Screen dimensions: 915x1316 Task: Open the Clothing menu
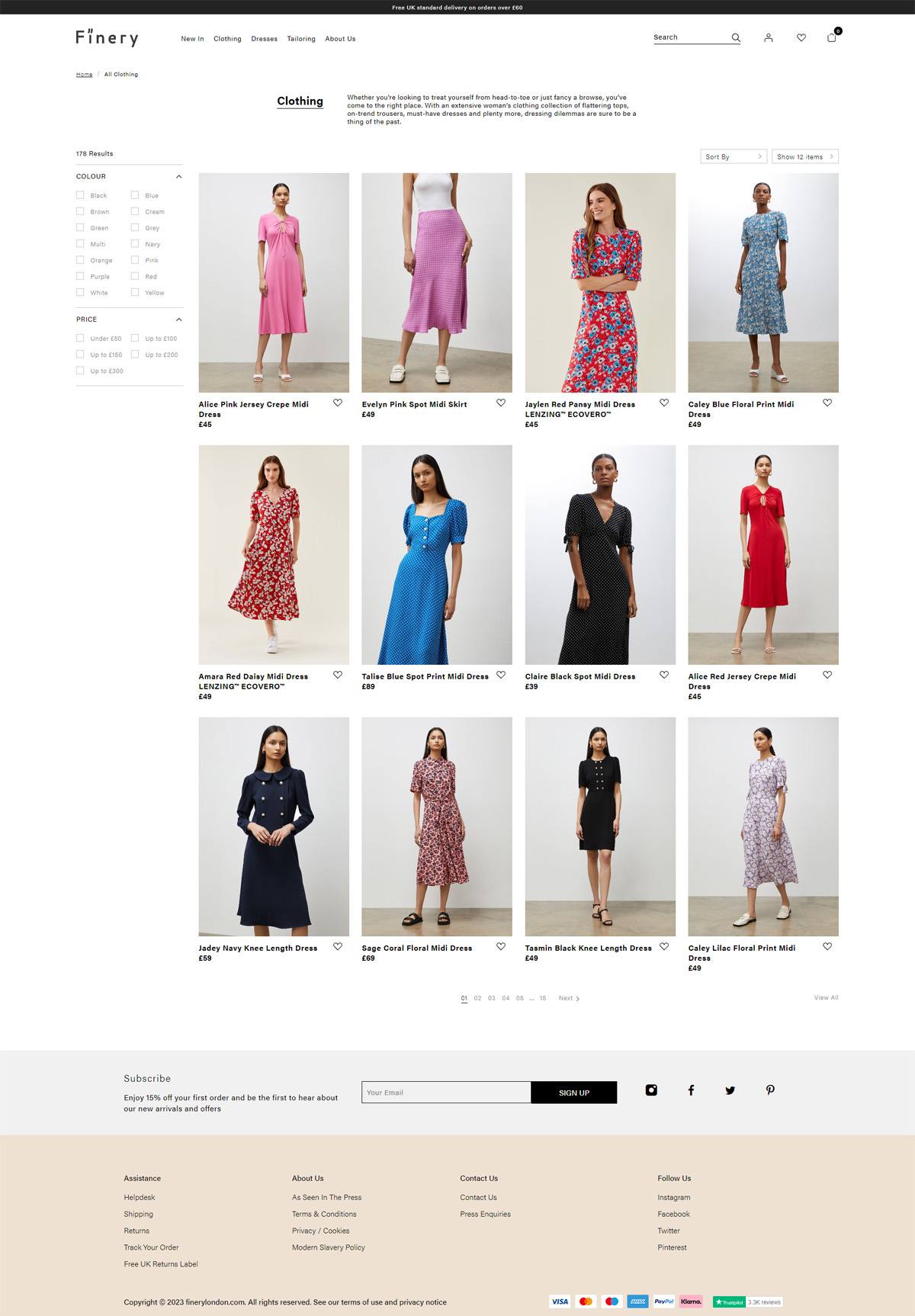coord(227,39)
